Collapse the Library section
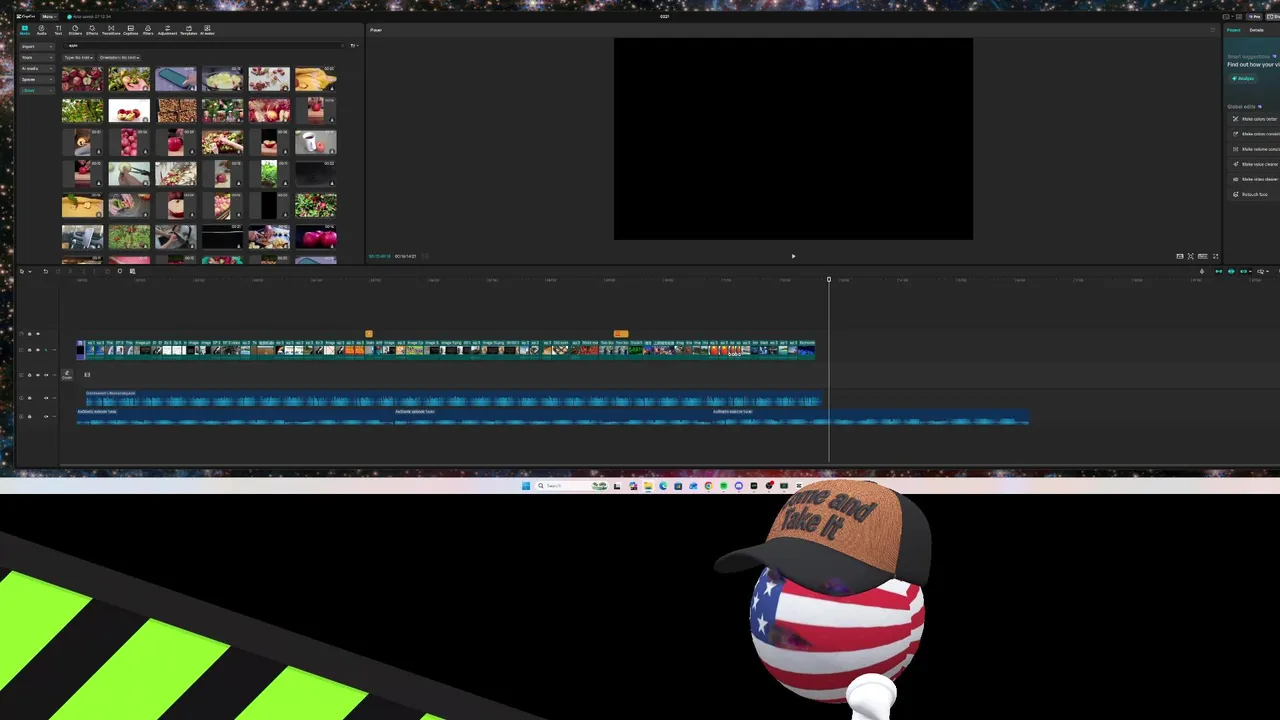 [37, 91]
